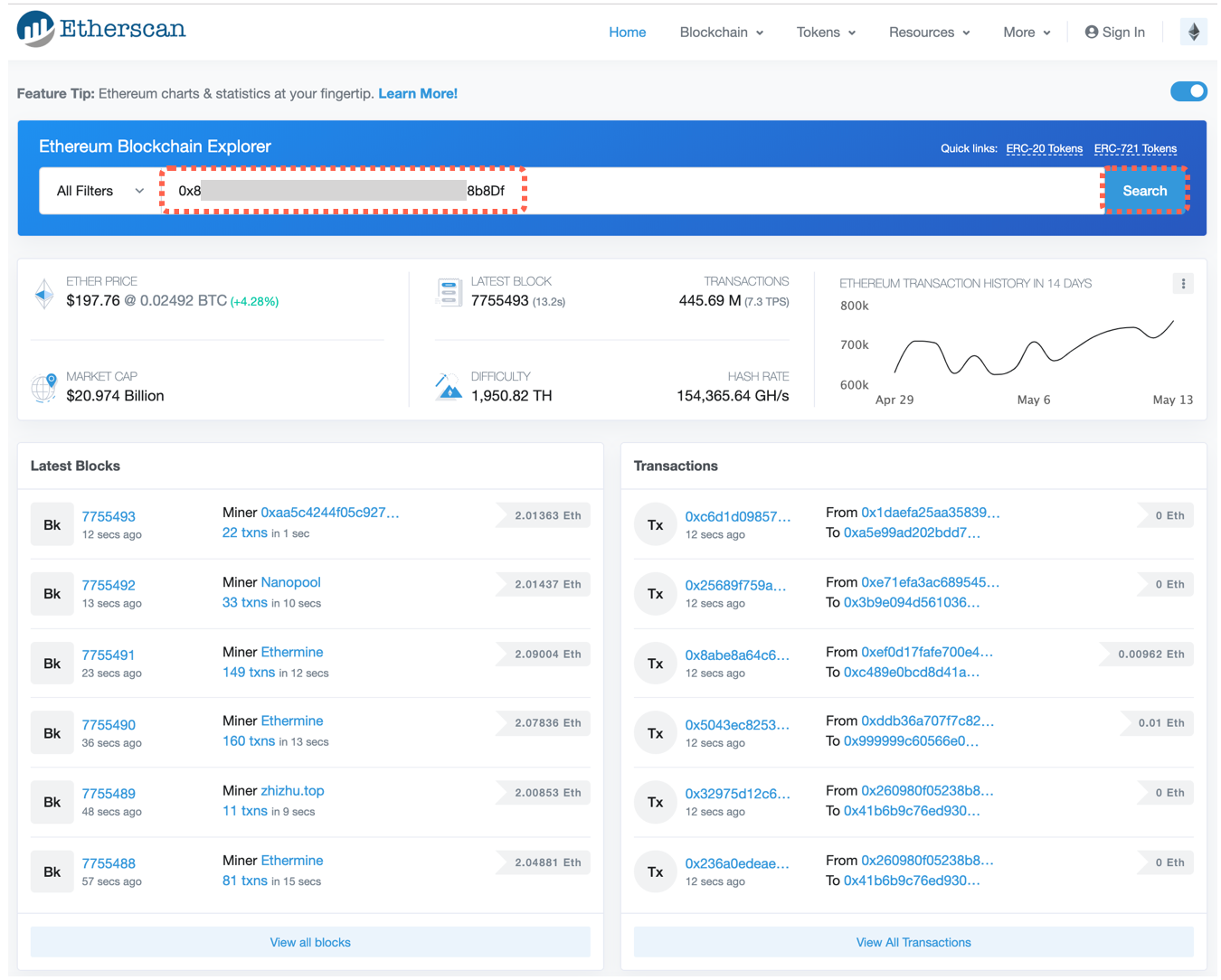Click the Tx icon for 0x5043ec8253
The width and height of the screenshot is (1221, 980).
(x=656, y=733)
